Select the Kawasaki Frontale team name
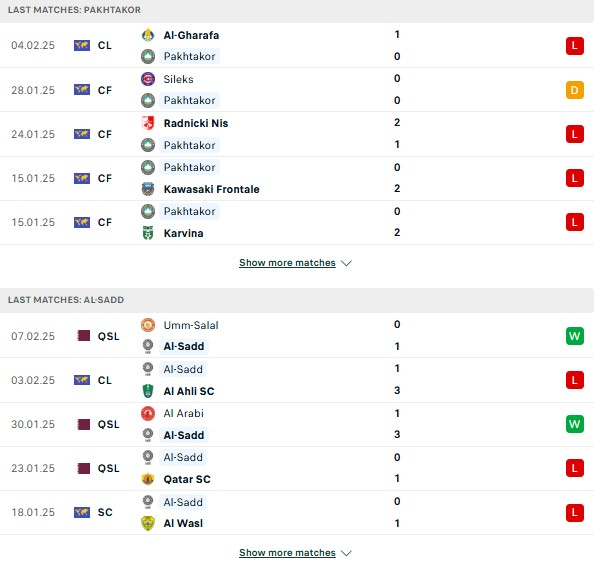 click(211, 189)
